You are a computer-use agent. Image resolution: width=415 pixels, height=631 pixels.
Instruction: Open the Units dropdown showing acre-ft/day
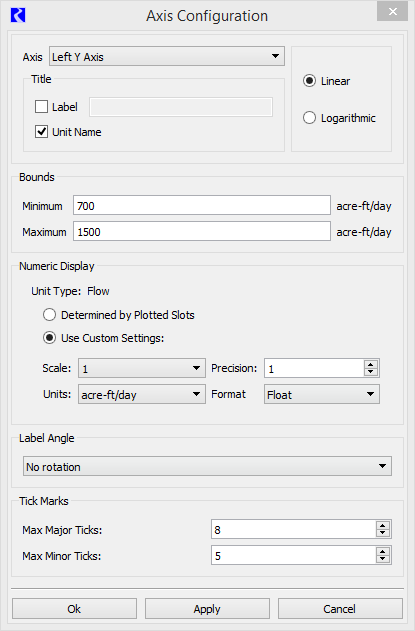[x=142, y=394]
